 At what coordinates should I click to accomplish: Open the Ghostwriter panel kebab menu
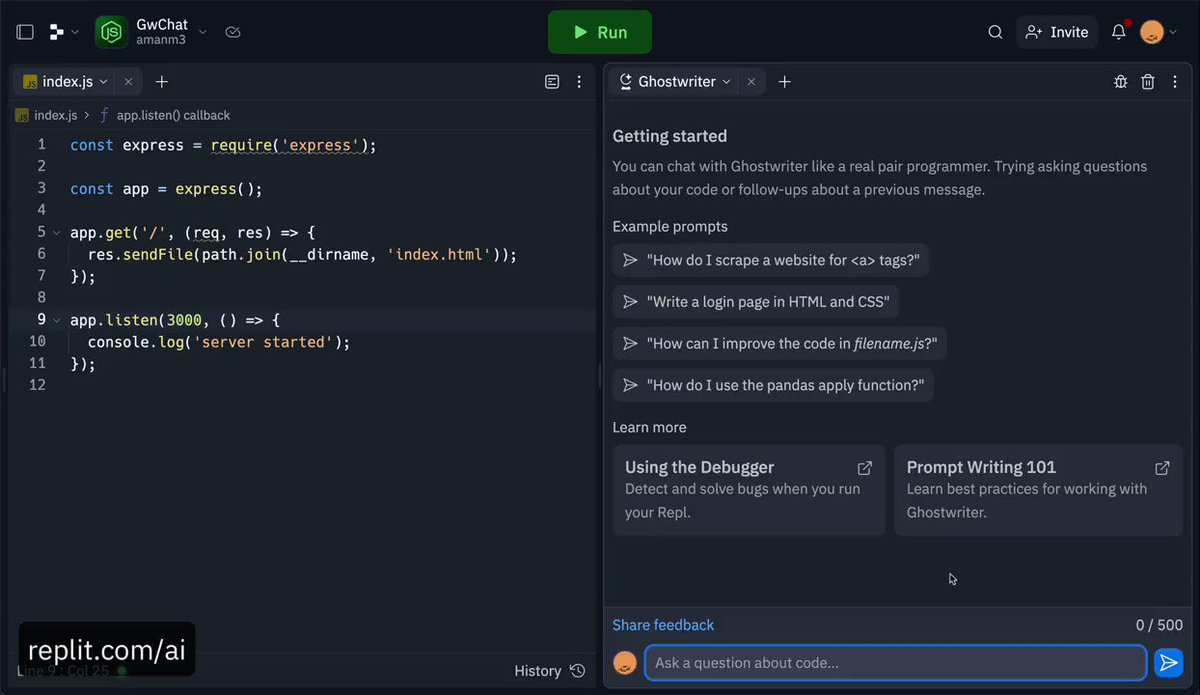pos(1174,81)
